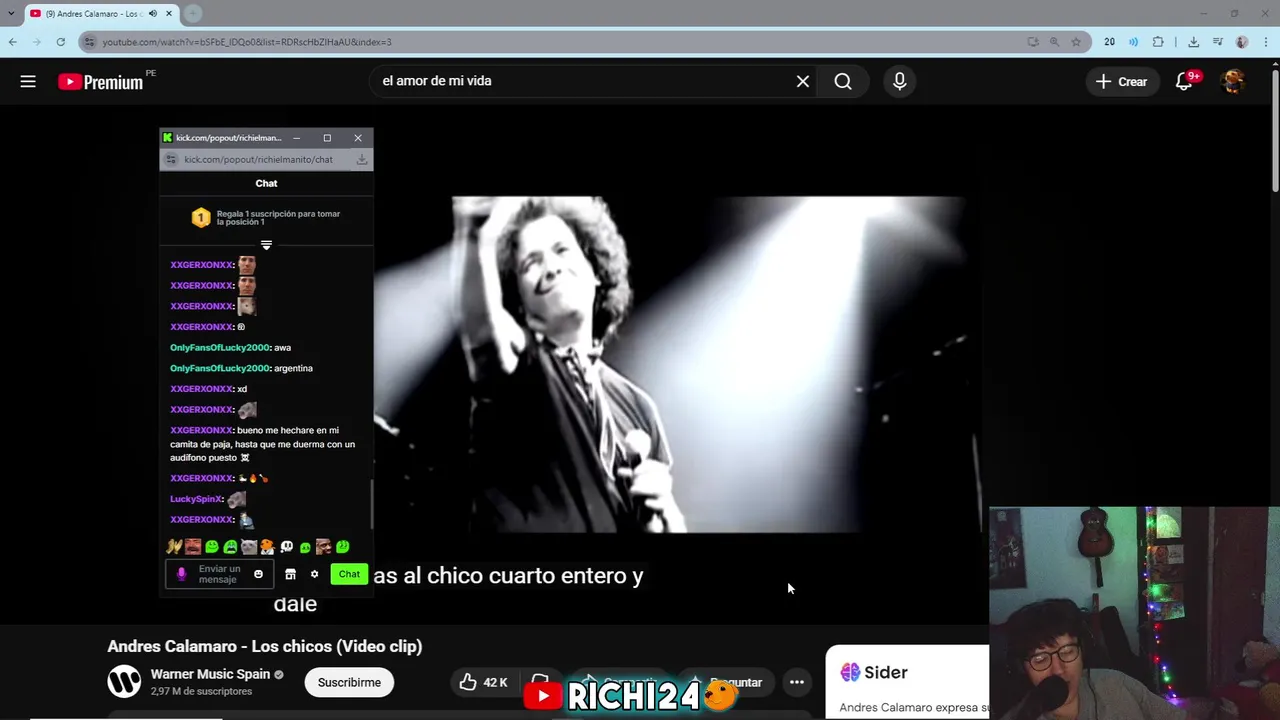Image resolution: width=1280 pixels, height=720 pixels.
Task: Collapse pinned message arrow in Kick chat
Action: (x=266, y=245)
